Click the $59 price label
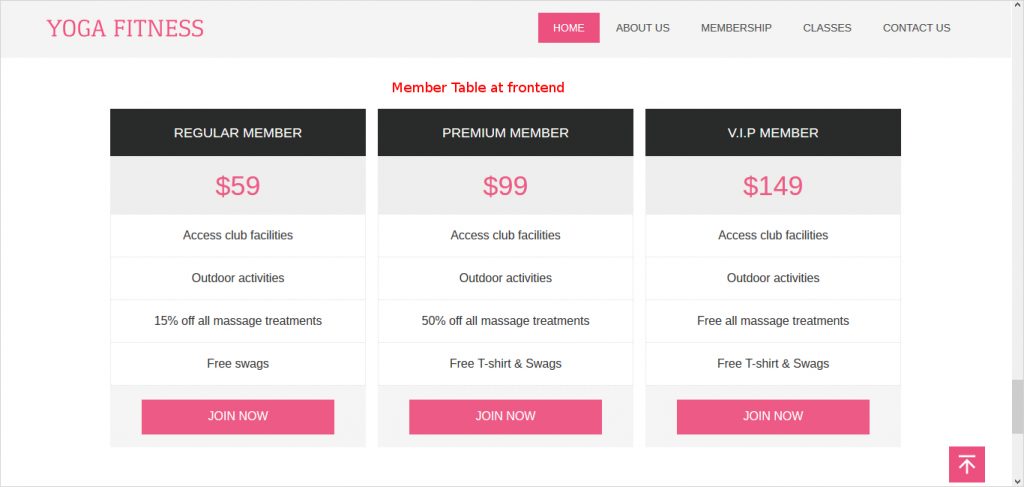Viewport: 1024px width, 487px height. tap(238, 186)
